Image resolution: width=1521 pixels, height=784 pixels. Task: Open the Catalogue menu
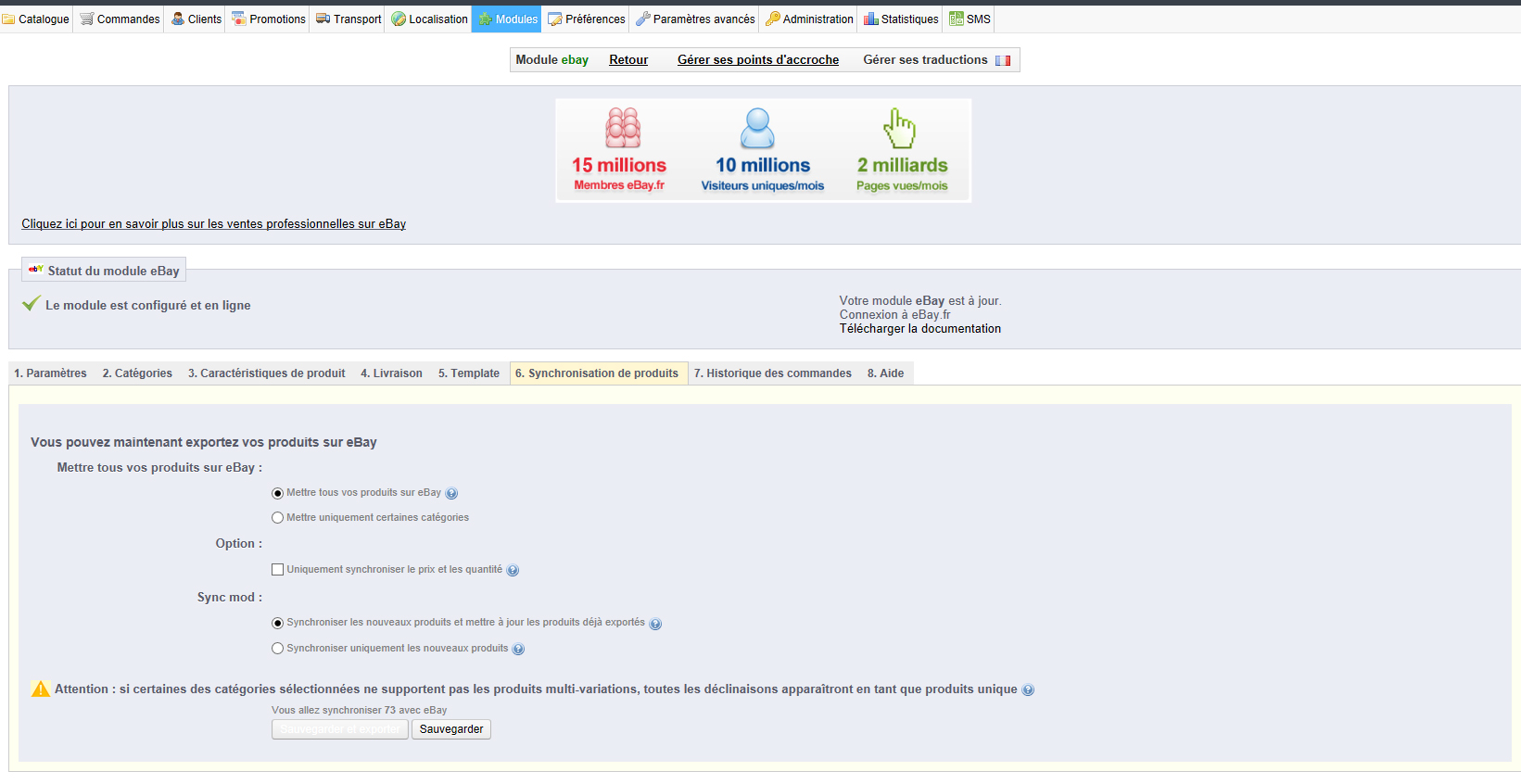(x=36, y=19)
